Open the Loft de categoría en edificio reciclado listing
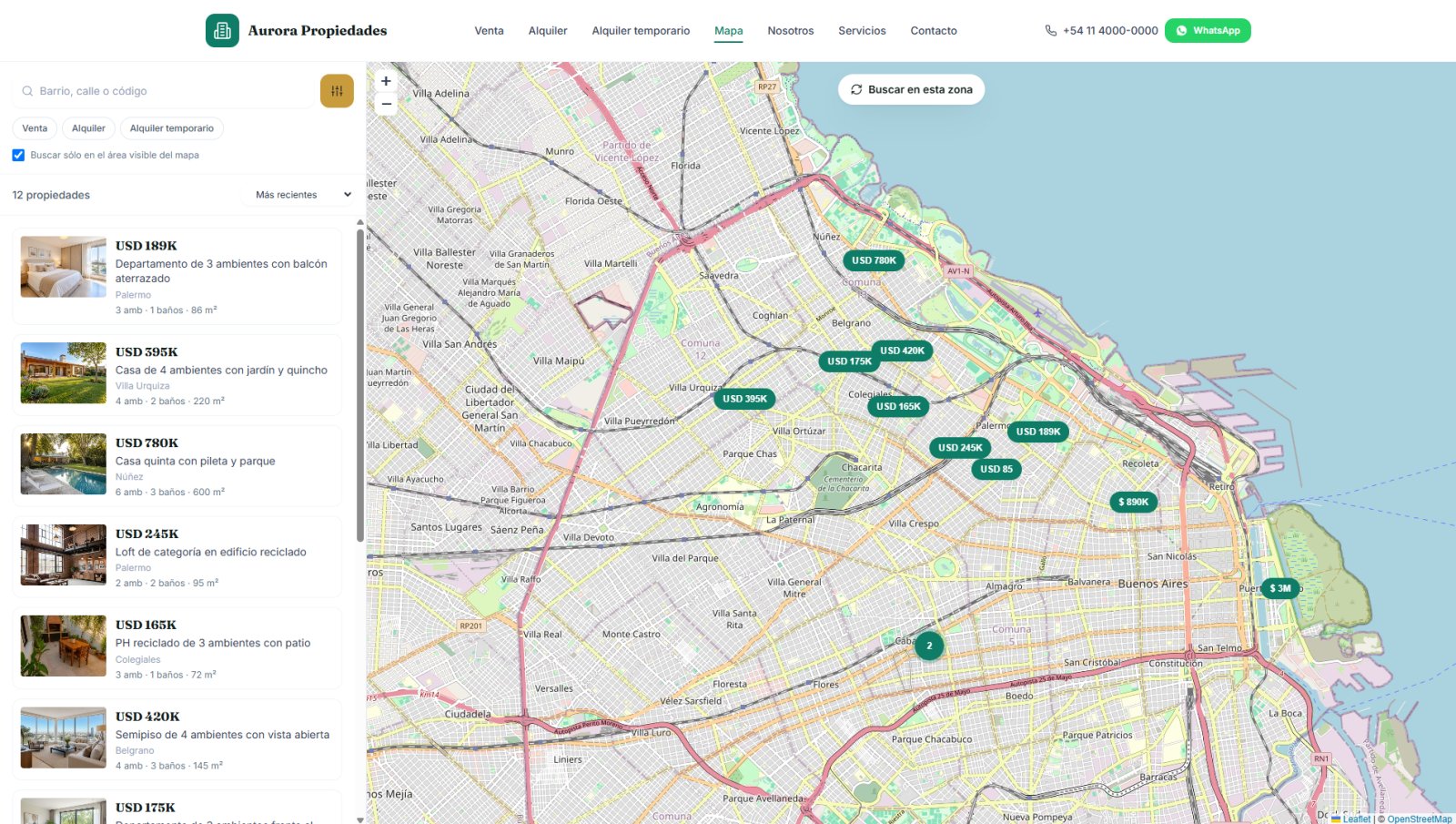Screen dimensions: 1456x824 [x=177, y=556]
